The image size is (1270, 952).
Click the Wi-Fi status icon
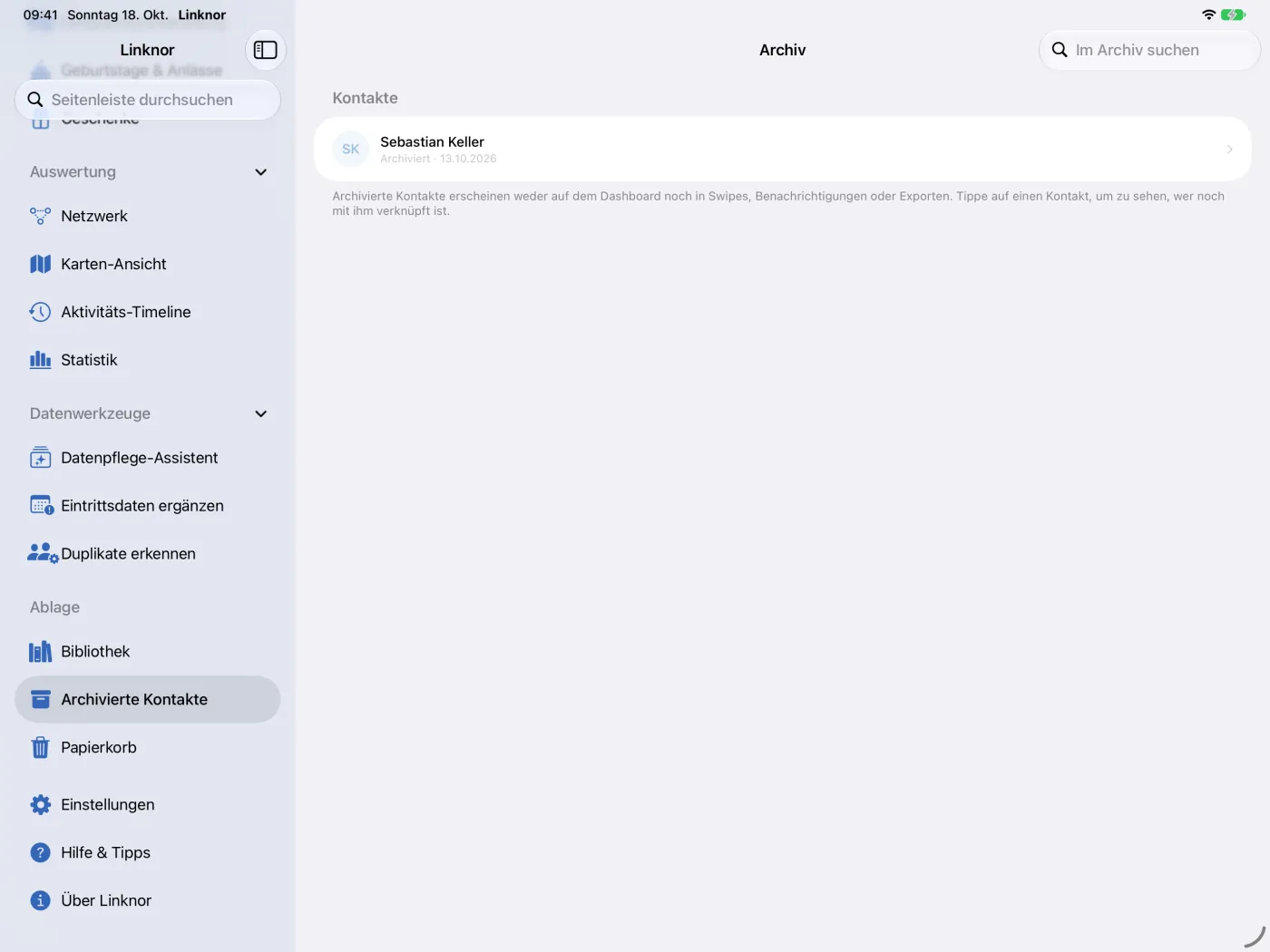[x=1208, y=15]
